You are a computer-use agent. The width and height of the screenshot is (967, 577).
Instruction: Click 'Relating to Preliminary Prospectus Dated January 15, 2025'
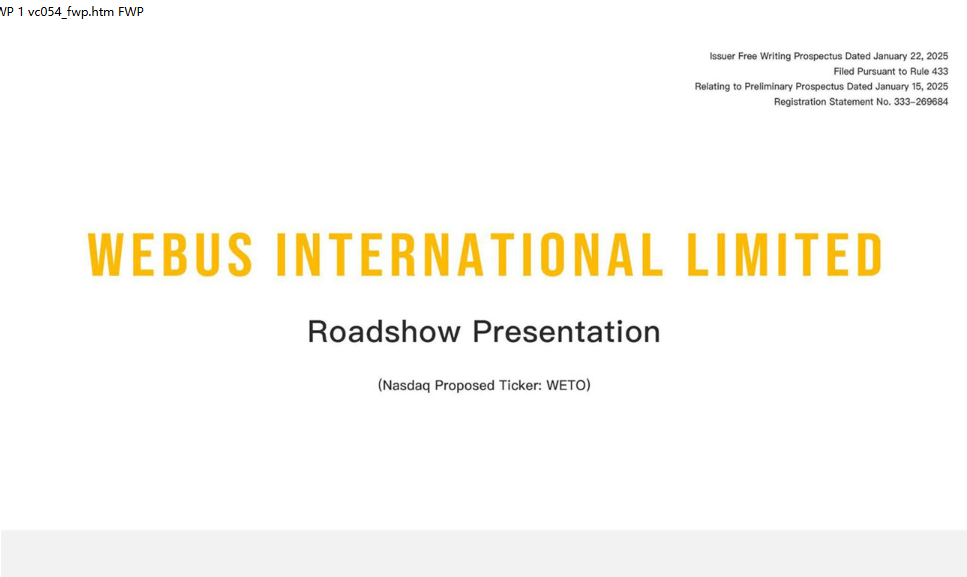pyautogui.click(x=821, y=86)
